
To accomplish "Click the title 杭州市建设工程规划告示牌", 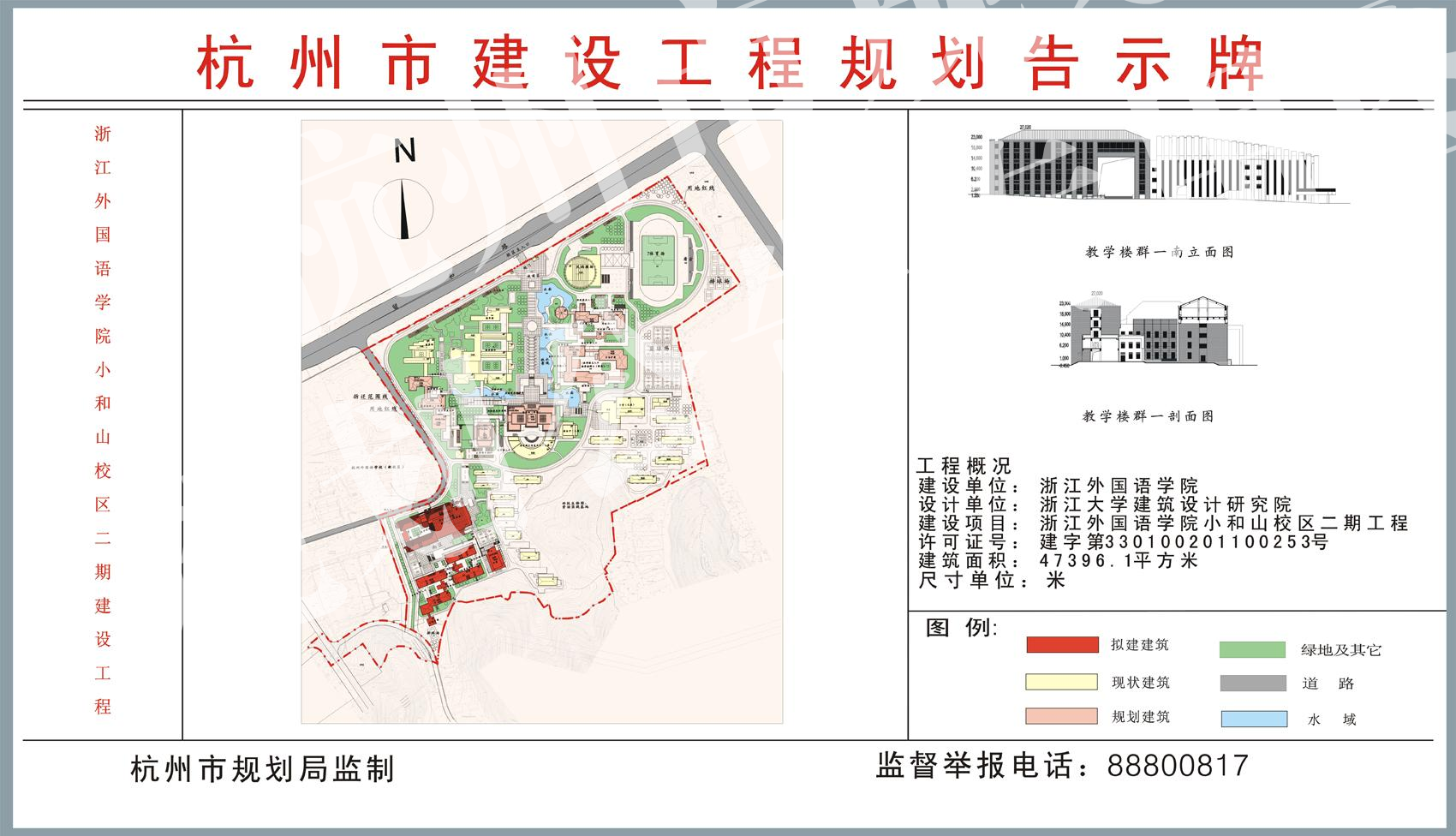I will coord(731,63).
